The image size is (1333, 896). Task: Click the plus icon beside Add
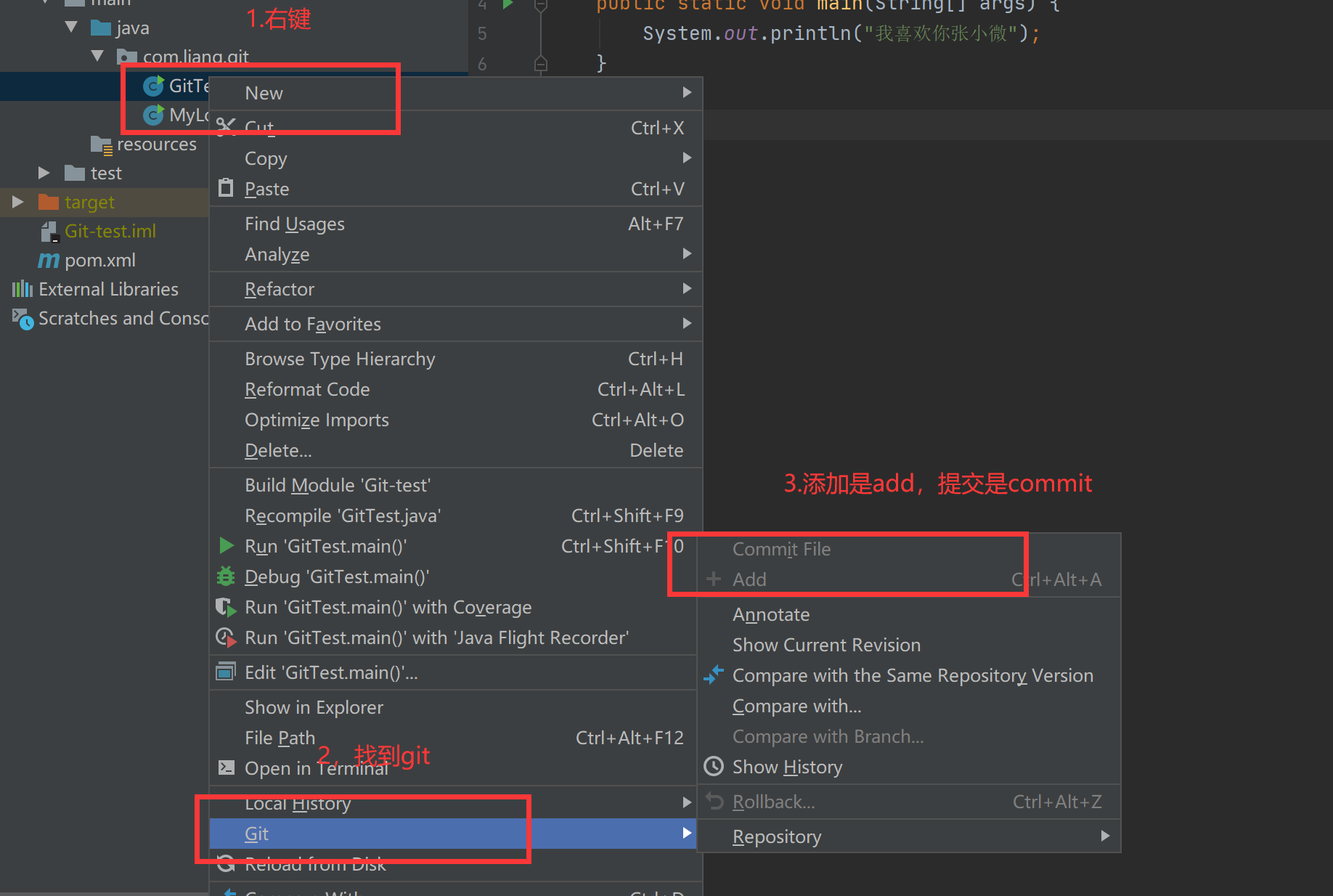pos(714,579)
